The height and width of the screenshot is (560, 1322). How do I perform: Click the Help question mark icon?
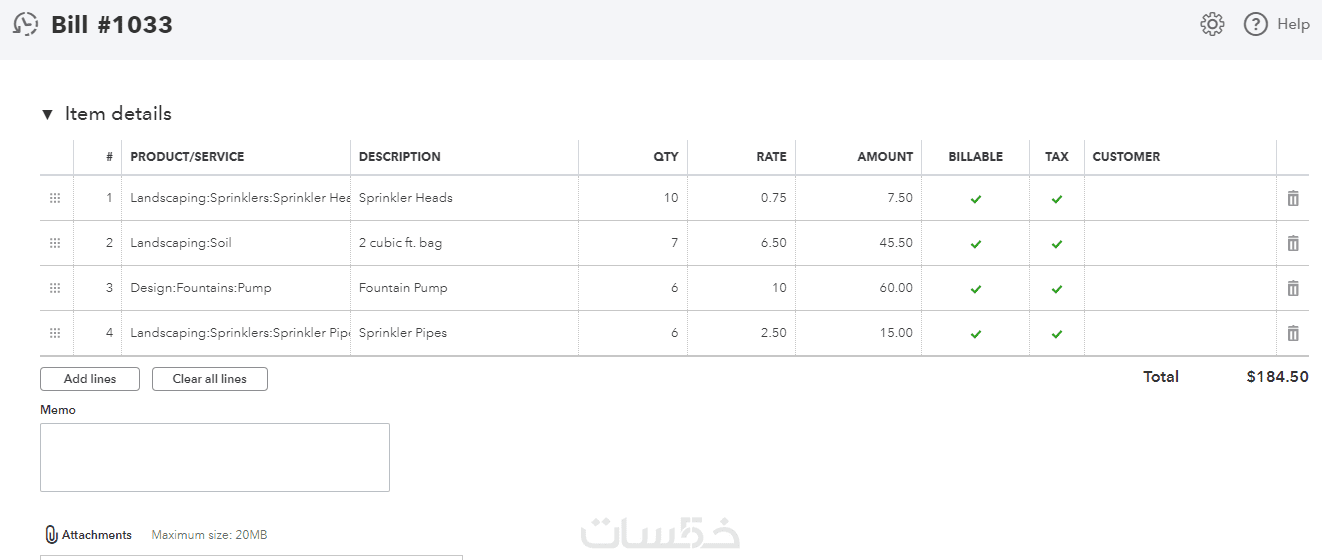[x=1256, y=25]
